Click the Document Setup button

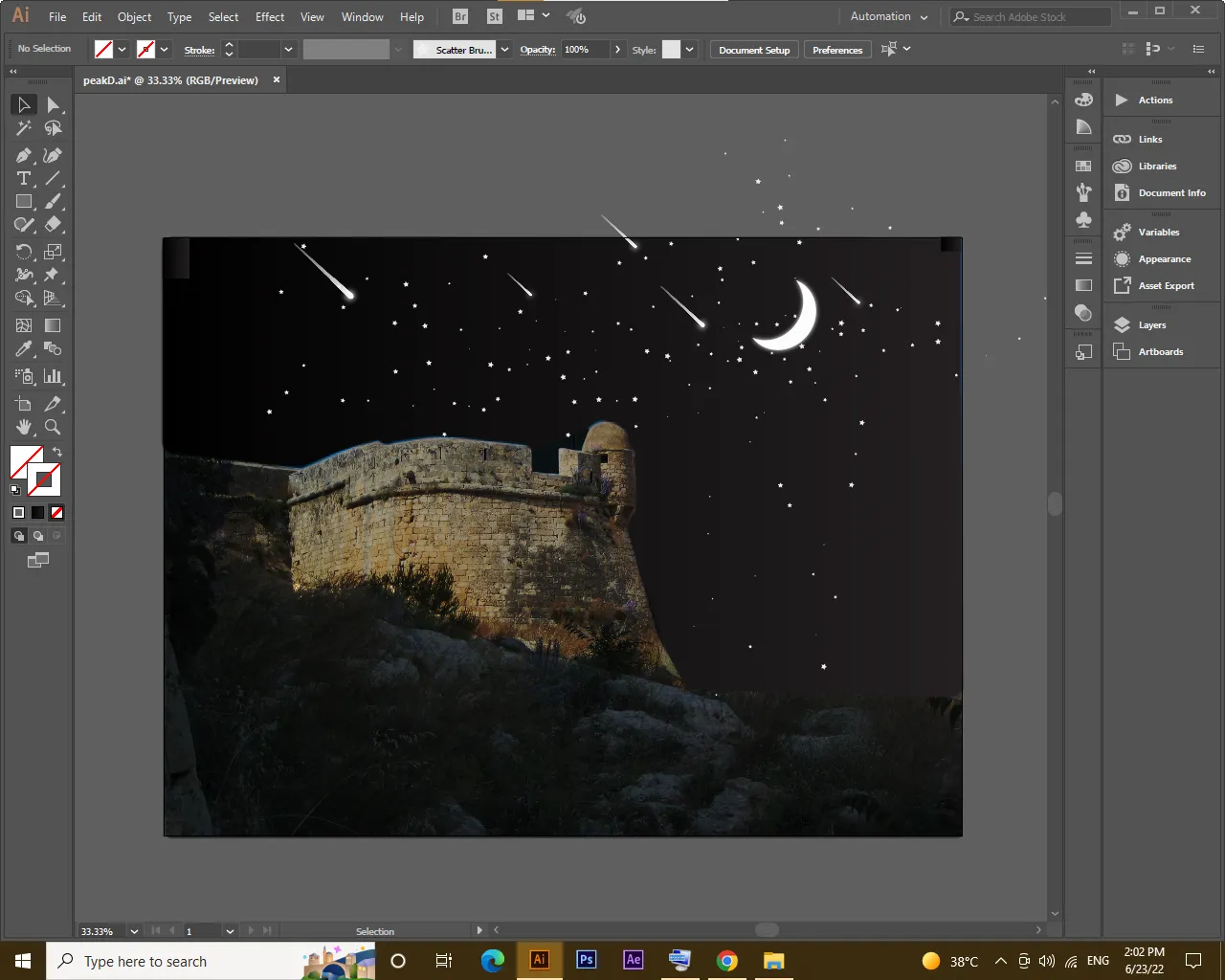(x=754, y=50)
